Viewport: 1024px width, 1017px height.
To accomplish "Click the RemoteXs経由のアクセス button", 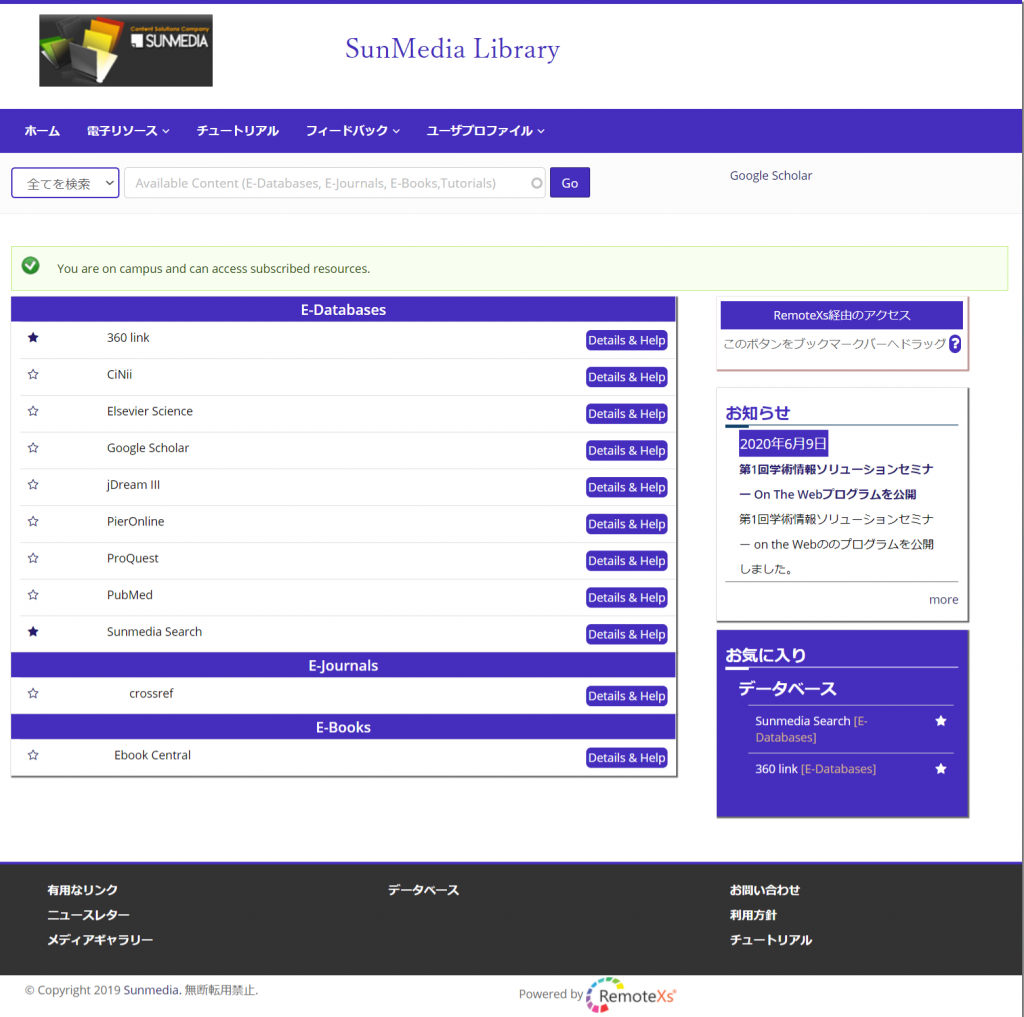I will [841, 315].
